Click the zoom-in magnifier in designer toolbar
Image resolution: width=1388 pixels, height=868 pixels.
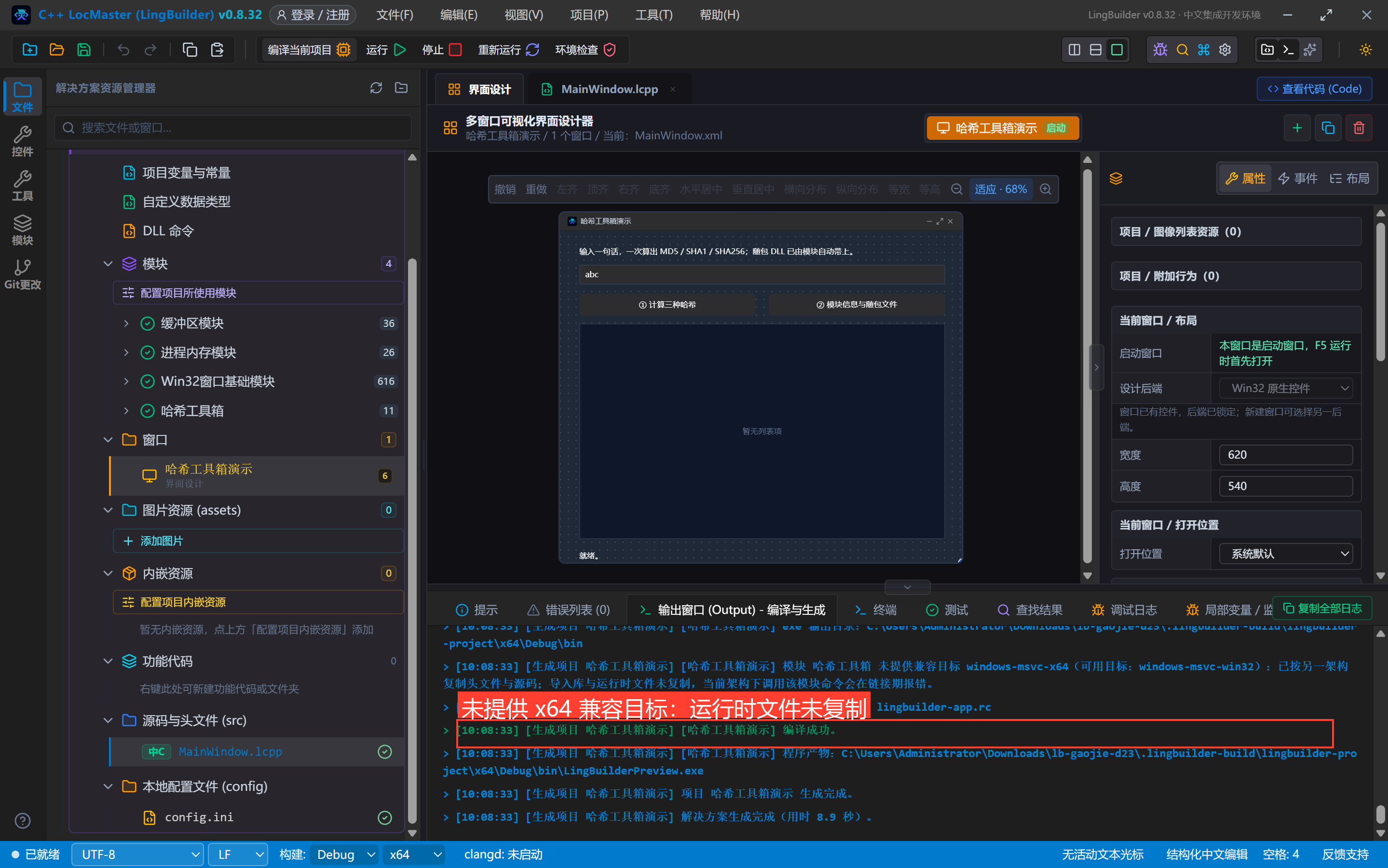pos(1045,189)
